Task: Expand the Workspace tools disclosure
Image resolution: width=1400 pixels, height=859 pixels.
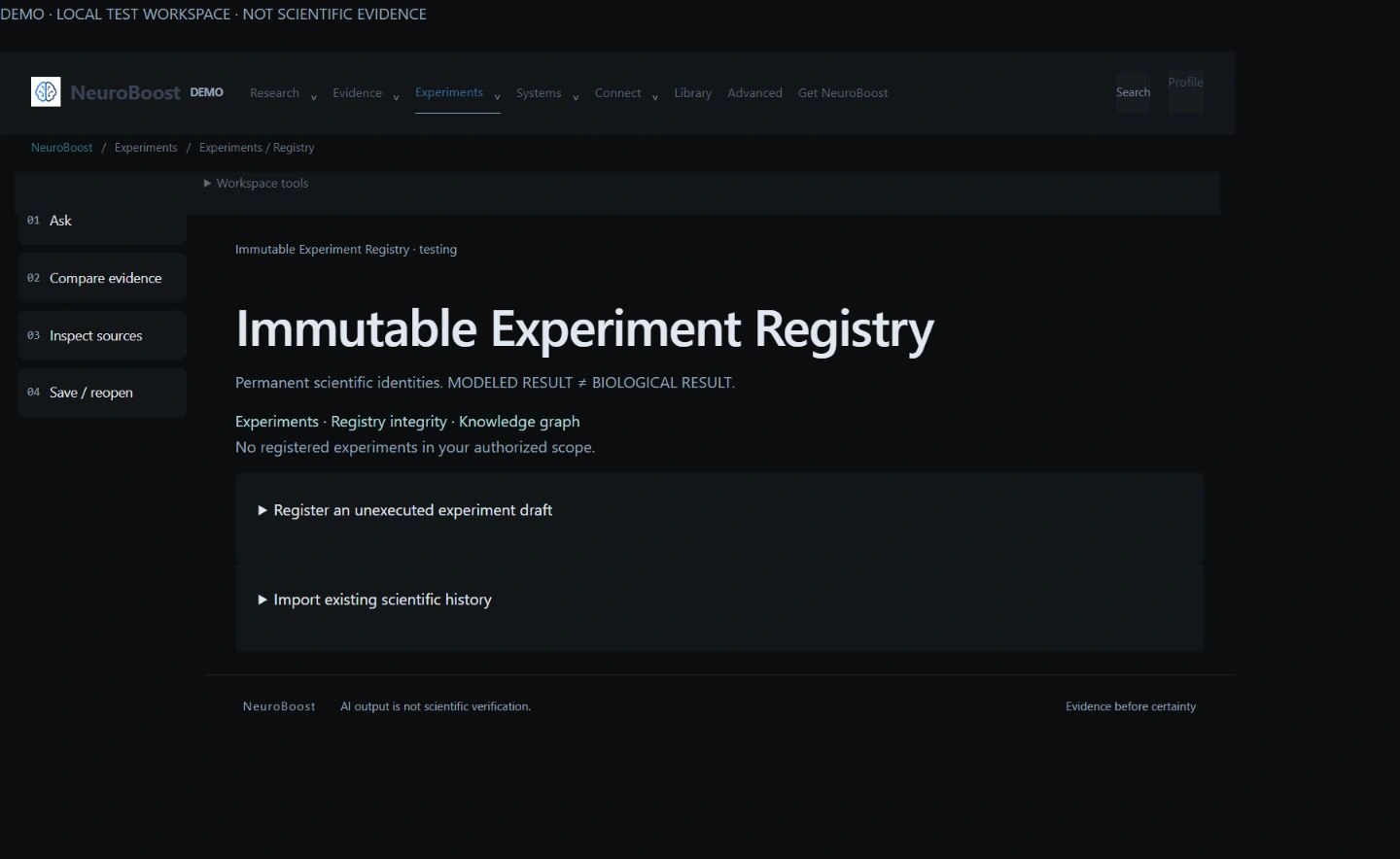Action: click(x=257, y=183)
